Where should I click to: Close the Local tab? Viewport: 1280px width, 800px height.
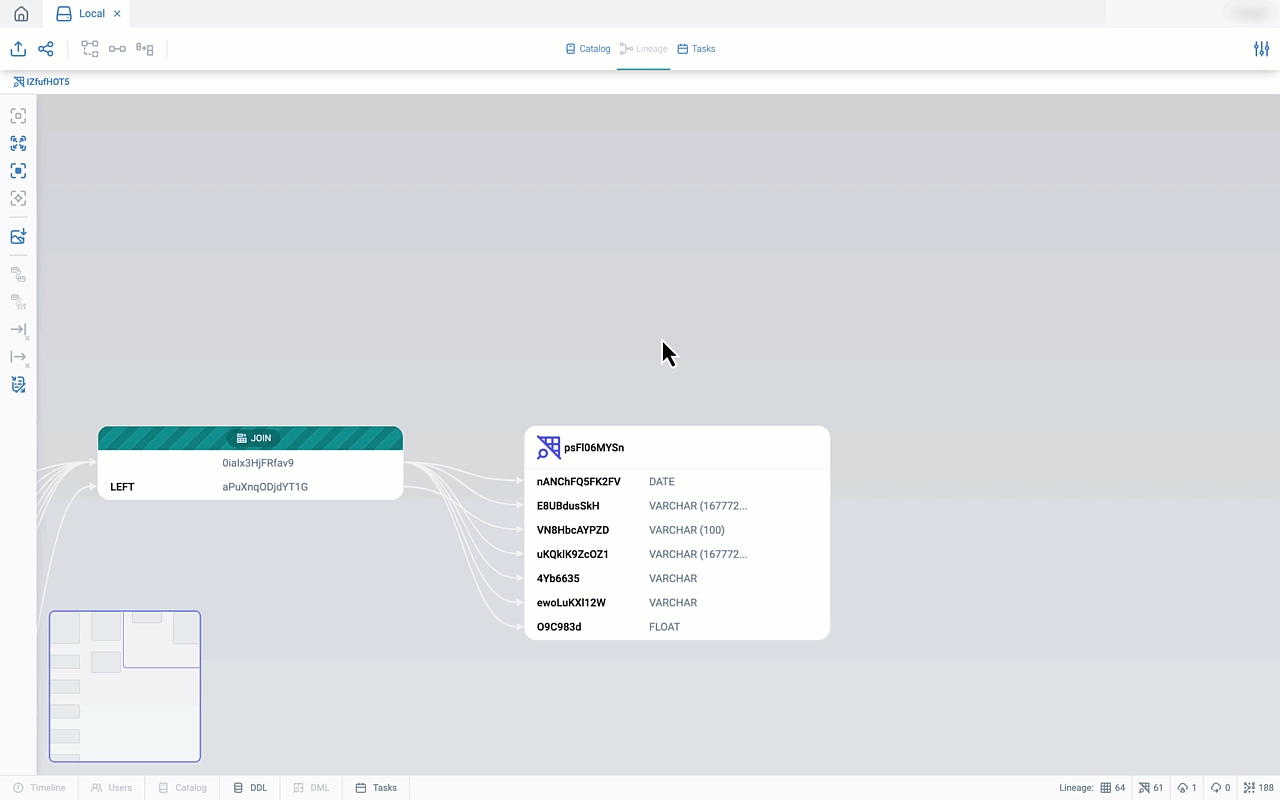coord(117,14)
